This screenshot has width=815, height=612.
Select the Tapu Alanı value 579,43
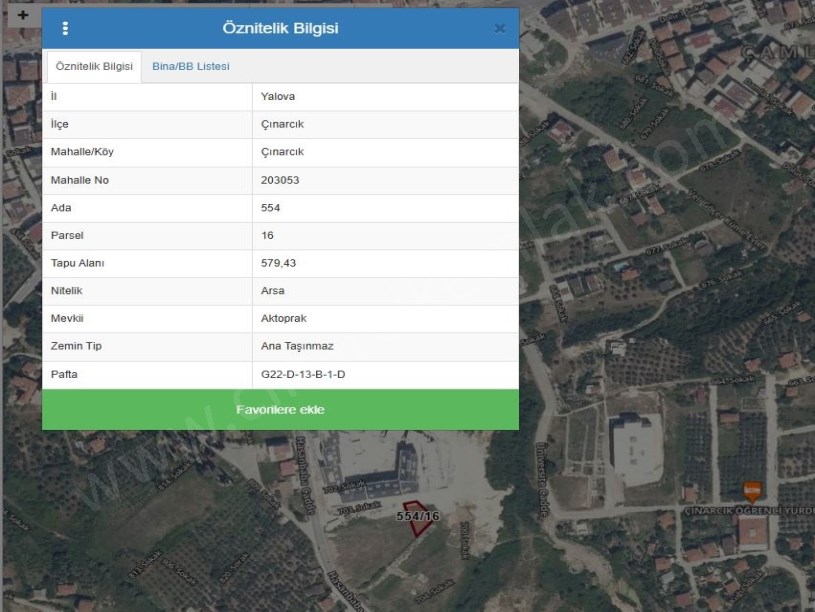coord(278,263)
